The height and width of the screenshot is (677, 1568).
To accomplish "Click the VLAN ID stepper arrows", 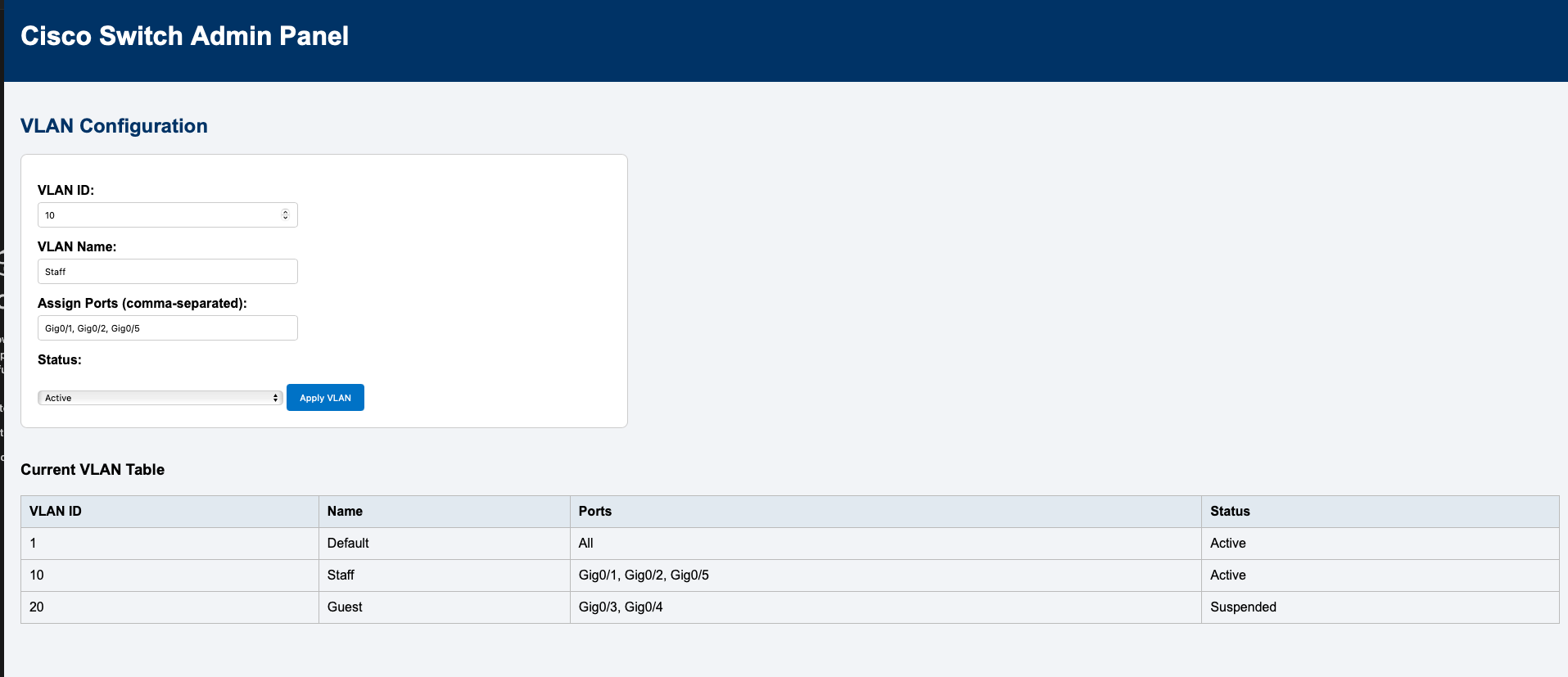I will pyautogui.click(x=285, y=215).
